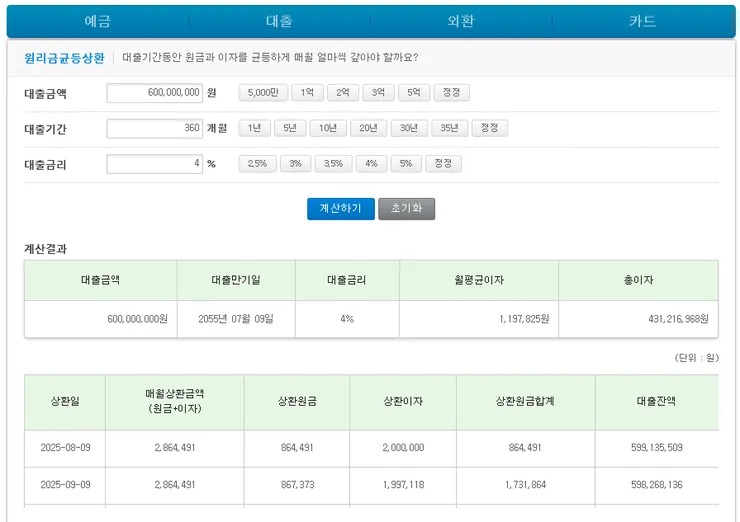Choose the 10년 period button

(x=328, y=128)
